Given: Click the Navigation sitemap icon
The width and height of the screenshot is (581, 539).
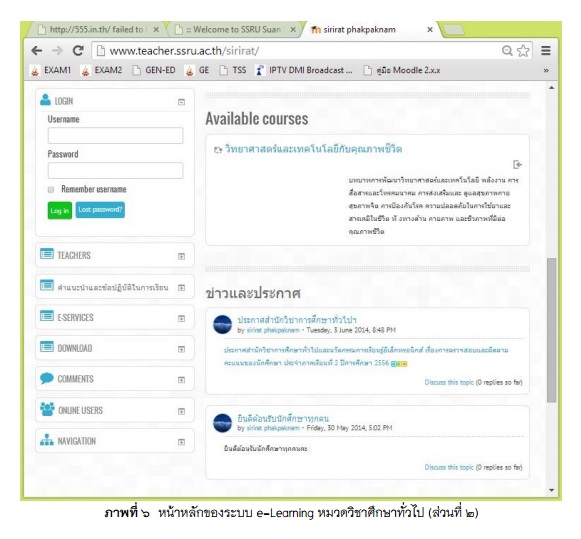Looking at the screenshot, I should [47, 440].
